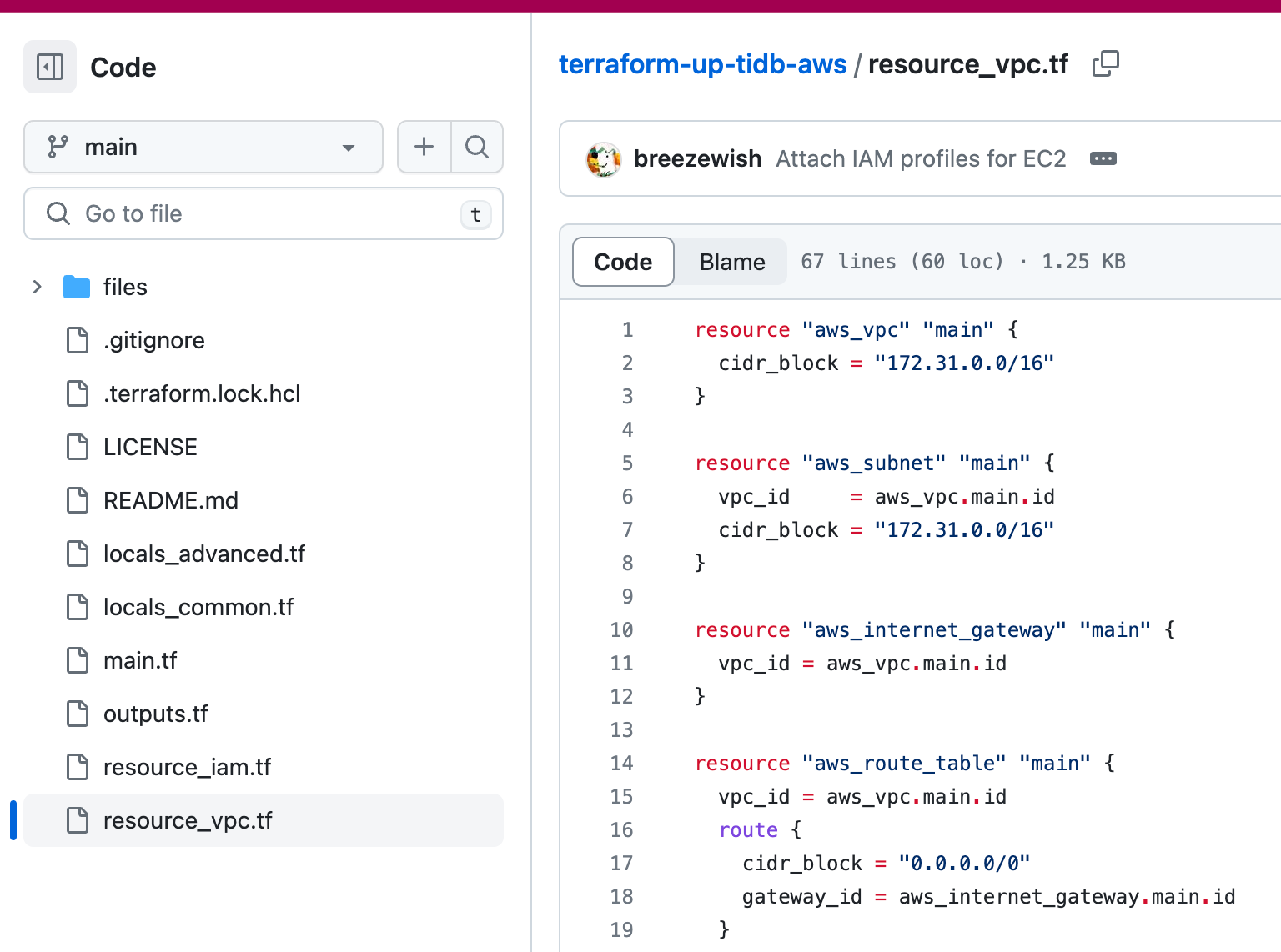Open breezewish author profile link

pos(697,158)
